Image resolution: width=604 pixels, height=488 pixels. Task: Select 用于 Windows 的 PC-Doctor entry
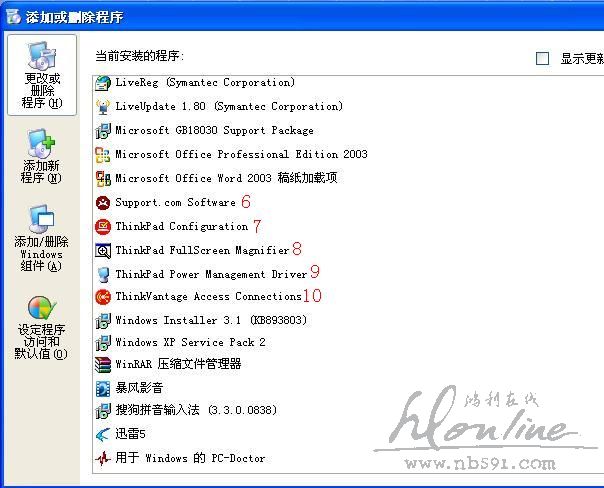point(191,458)
